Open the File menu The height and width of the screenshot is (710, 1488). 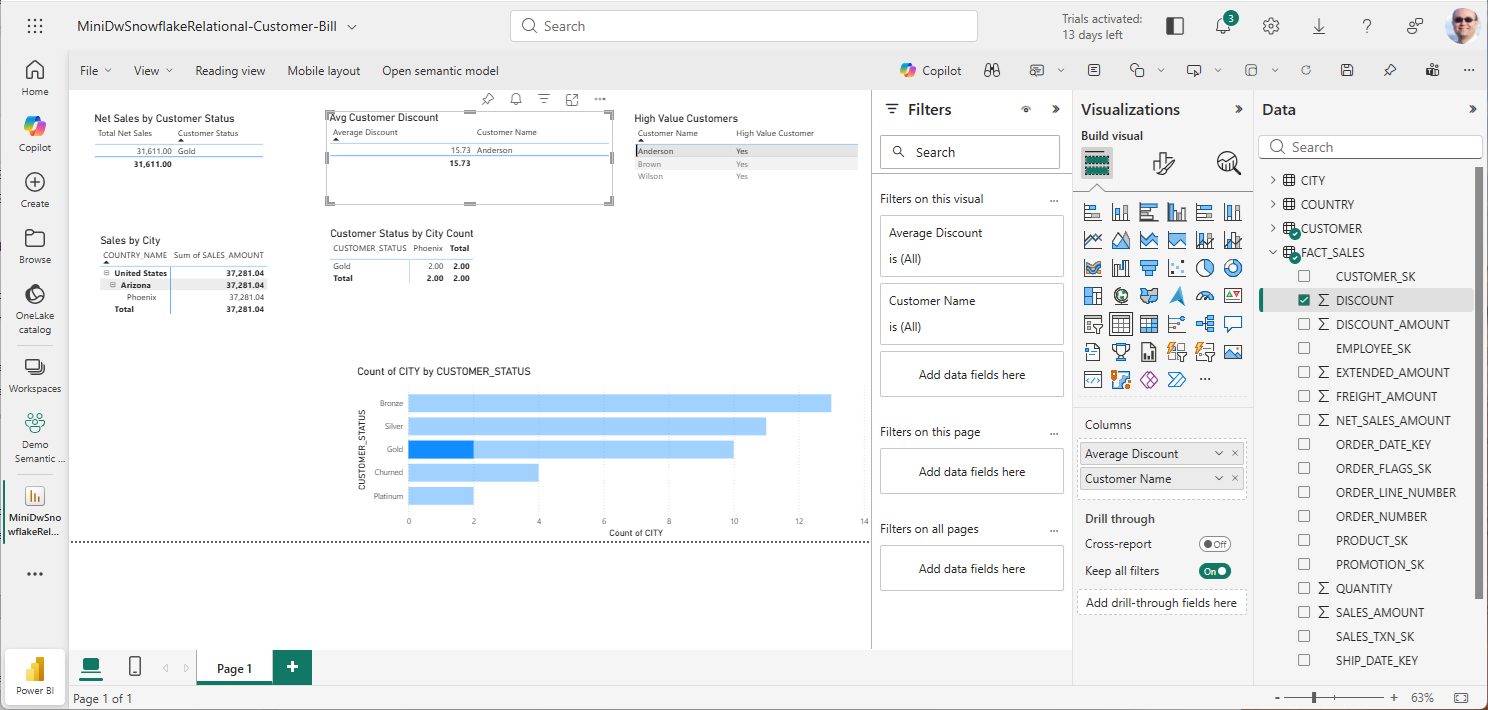coord(95,70)
